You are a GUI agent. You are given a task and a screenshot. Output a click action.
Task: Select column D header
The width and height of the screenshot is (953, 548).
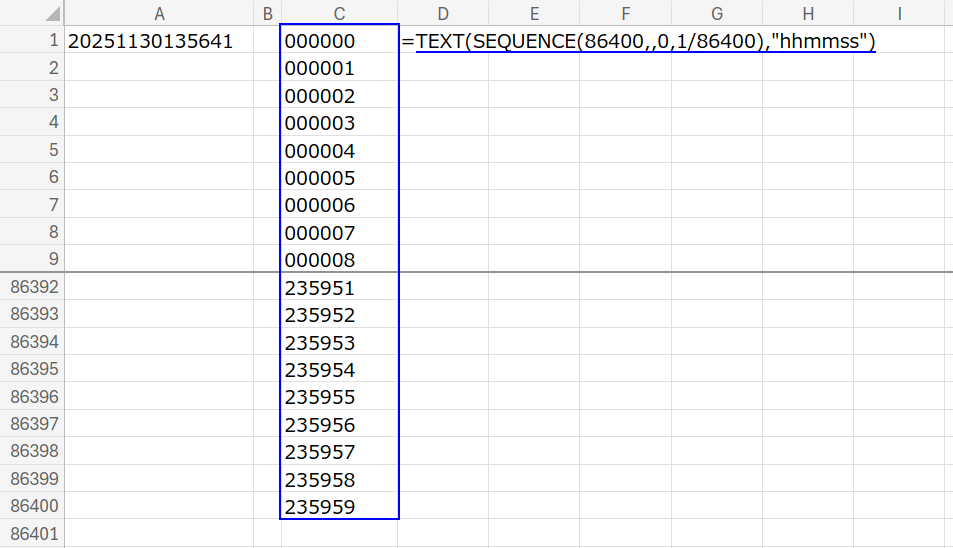coord(443,14)
